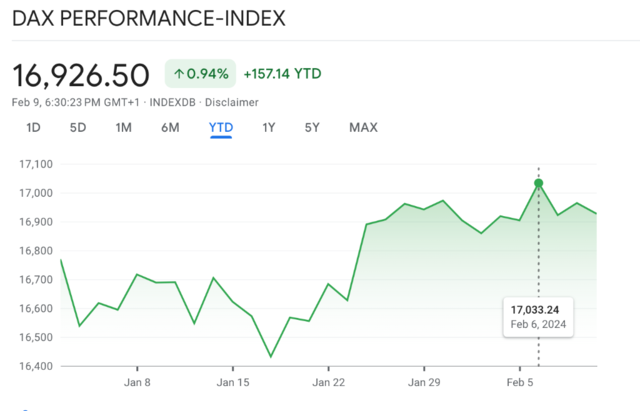
Task: Click the 17,033.24 tooltip box
Action: point(538,317)
